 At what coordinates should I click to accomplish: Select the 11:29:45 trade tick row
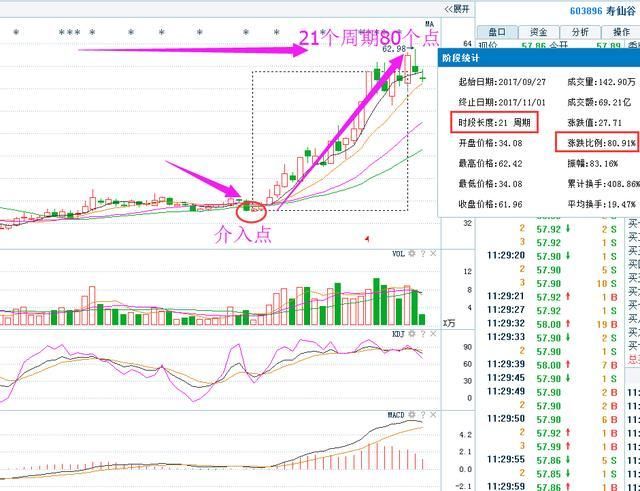(x=552, y=378)
